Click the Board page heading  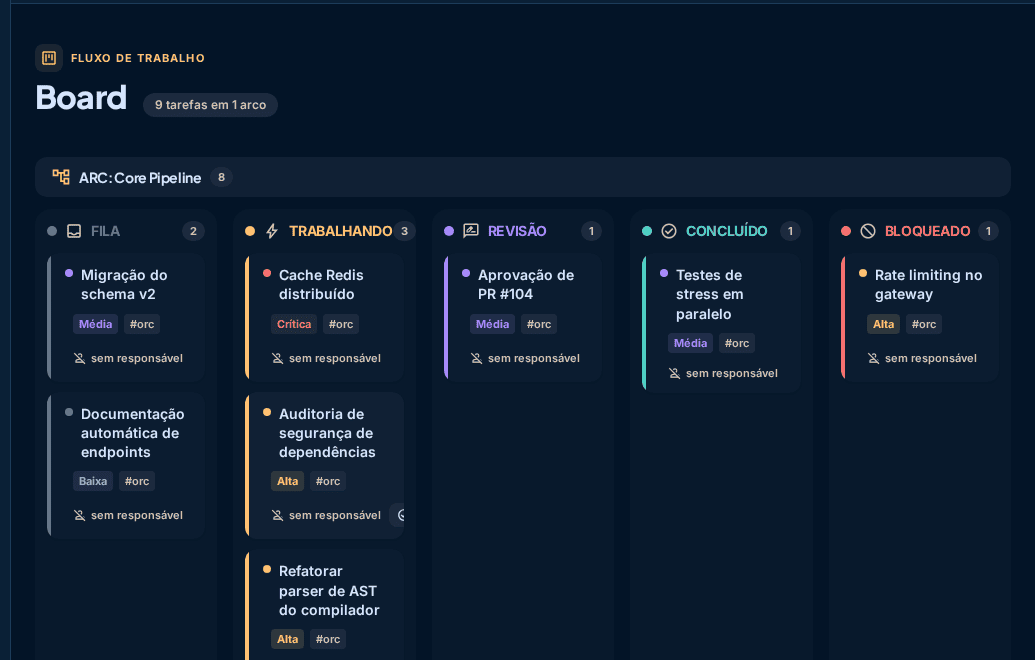(81, 98)
